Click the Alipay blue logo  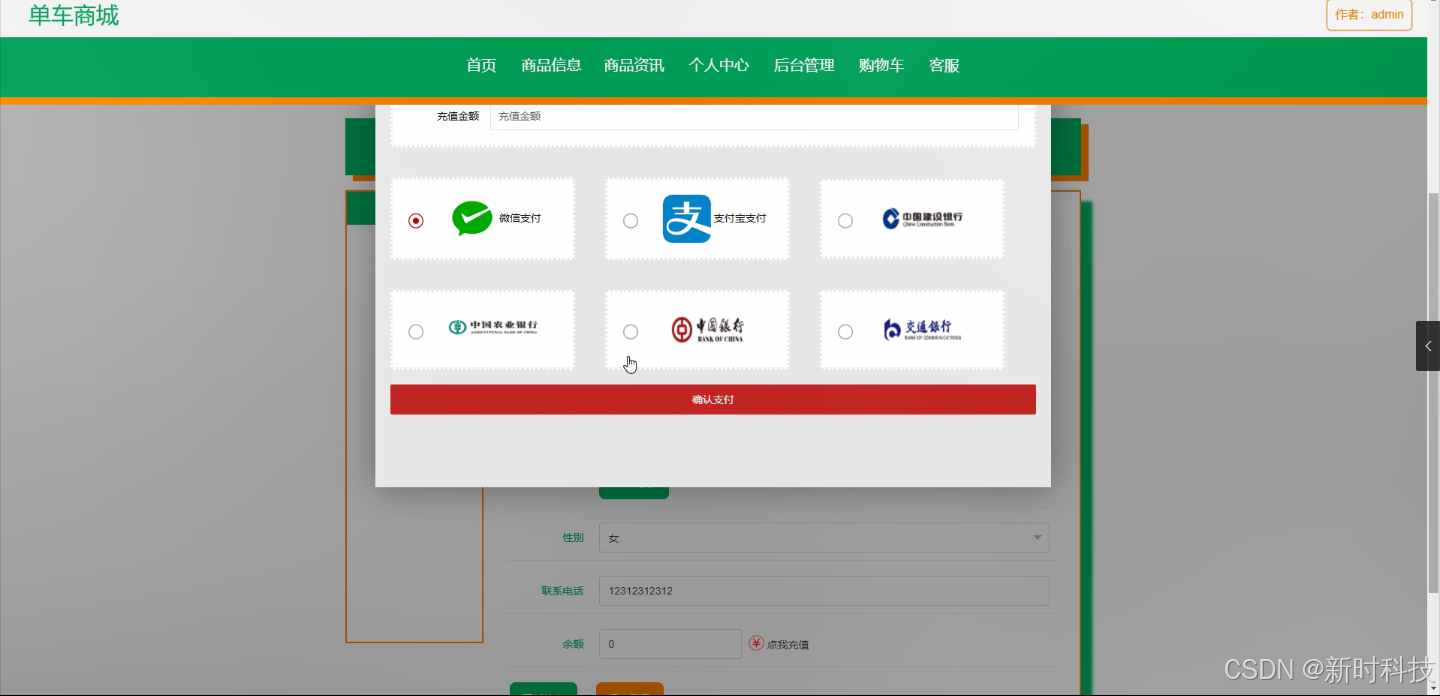click(687, 219)
